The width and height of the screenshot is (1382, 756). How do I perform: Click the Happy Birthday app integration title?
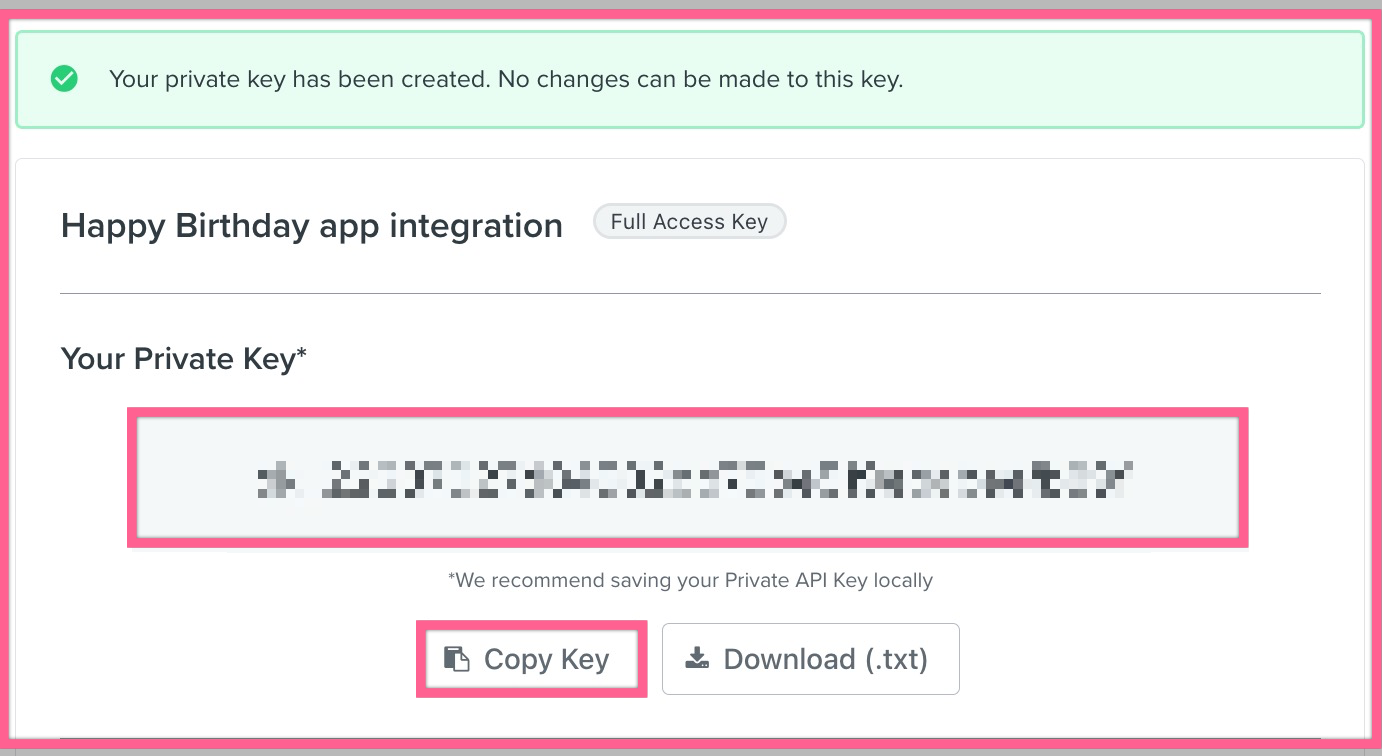pyautogui.click(x=311, y=226)
